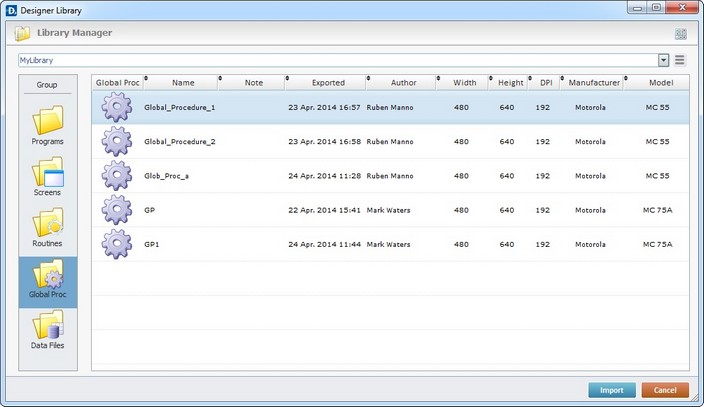704x407 pixels.
Task: Select the Glob_Proc_a name
Action: [166, 176]
